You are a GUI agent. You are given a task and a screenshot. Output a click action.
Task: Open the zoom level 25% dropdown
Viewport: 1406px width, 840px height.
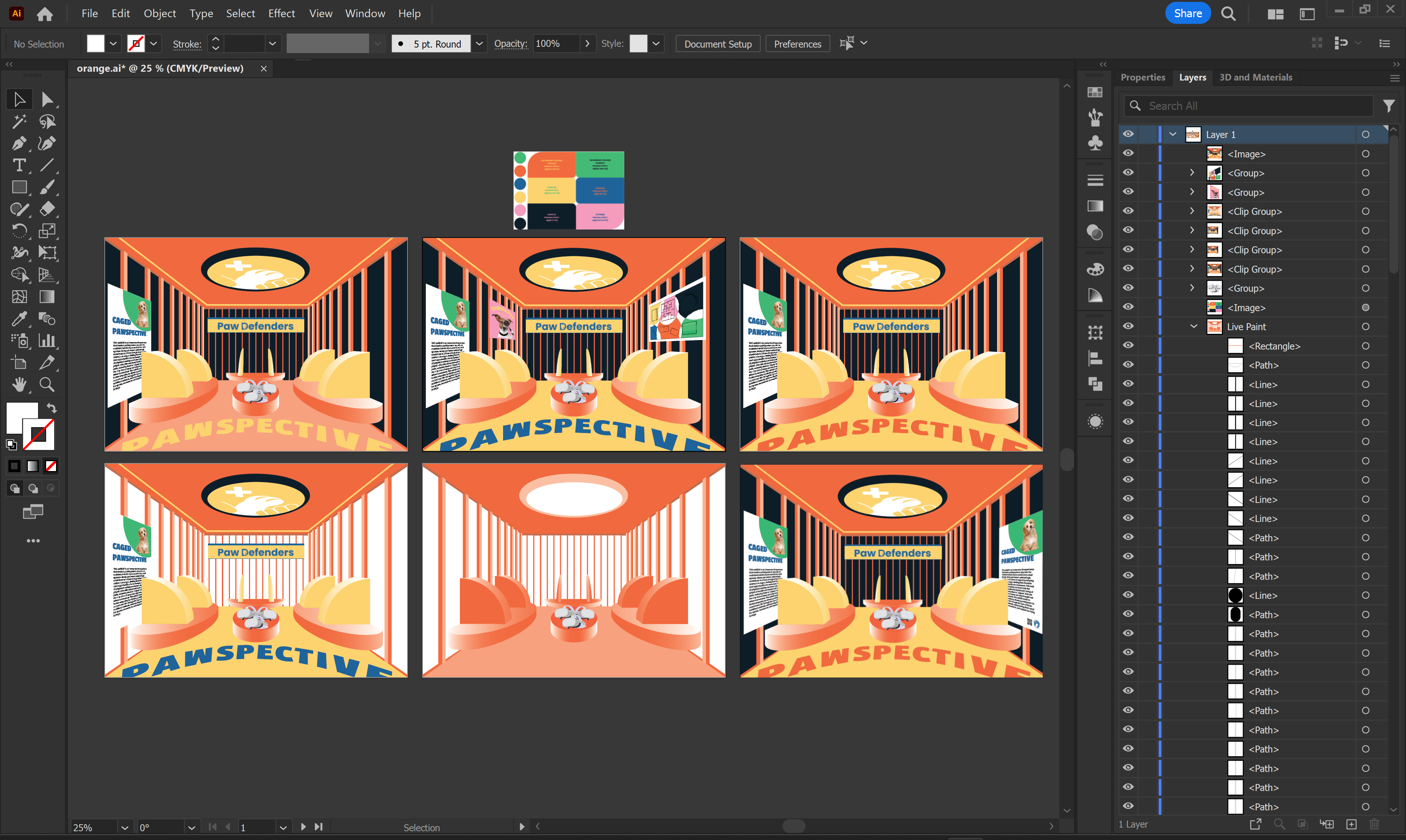pyautogui.click(x=125, y=828)
